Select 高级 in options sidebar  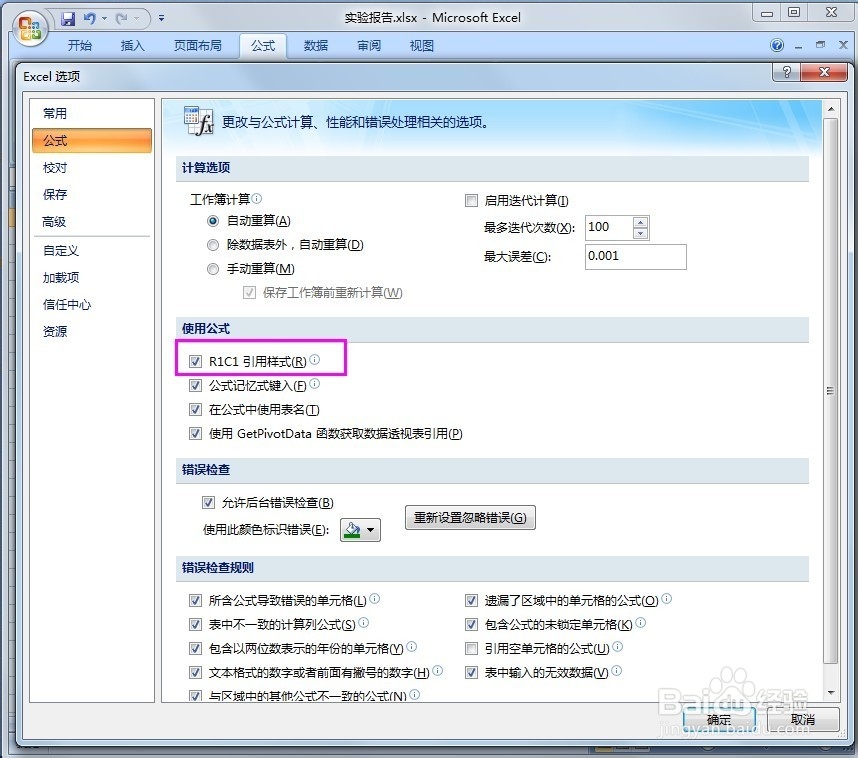tap(92, 222)
